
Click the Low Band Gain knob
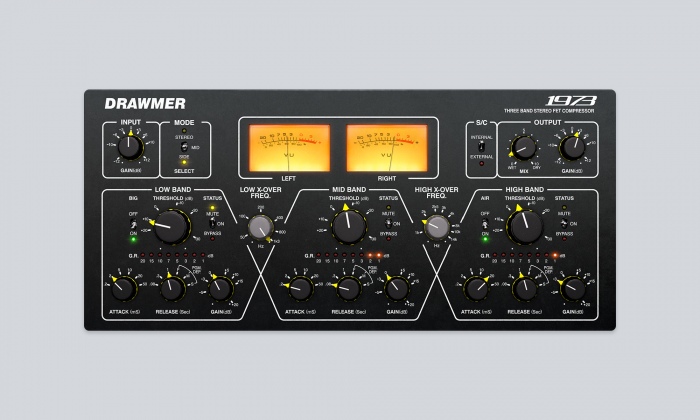point(221,289)
